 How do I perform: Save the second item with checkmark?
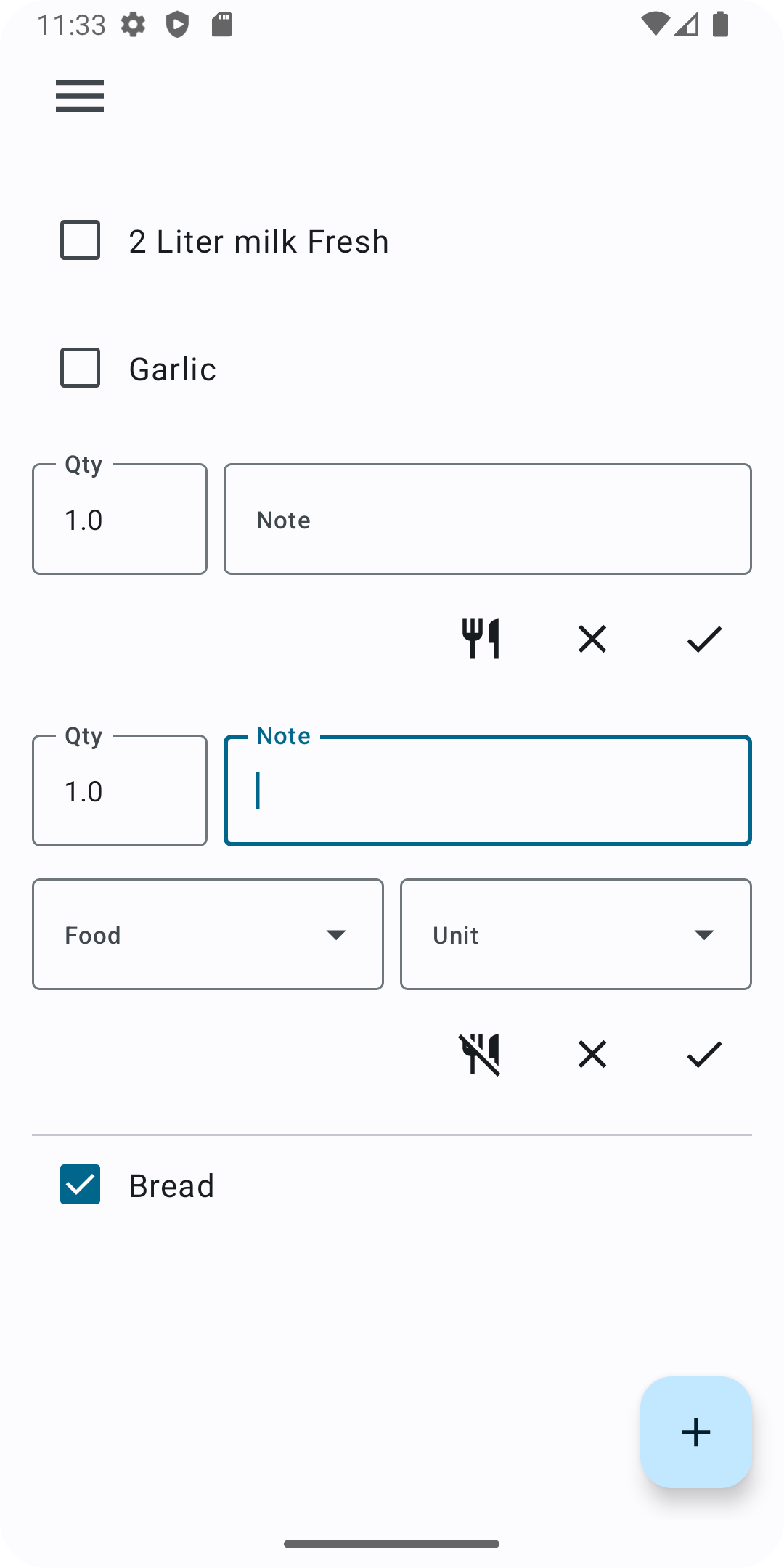[x=704, y=1054]
